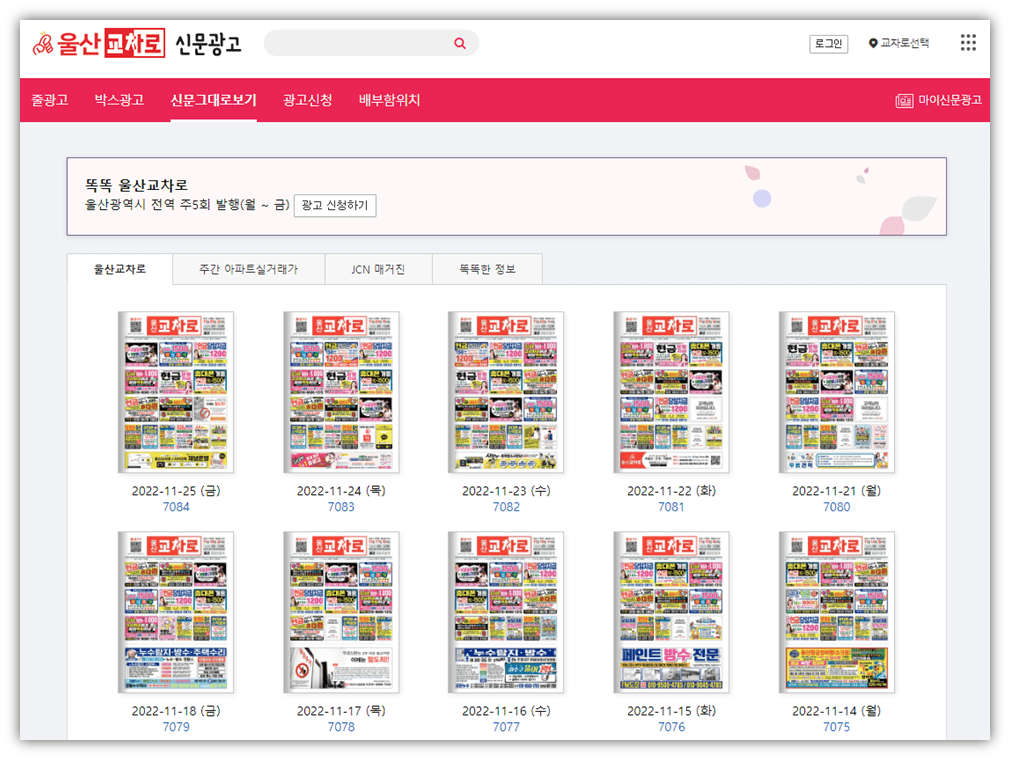Click the Ulsan Kyocharo logo
The height and width of the screenshot is (760, 1010).
coord(99,43)
